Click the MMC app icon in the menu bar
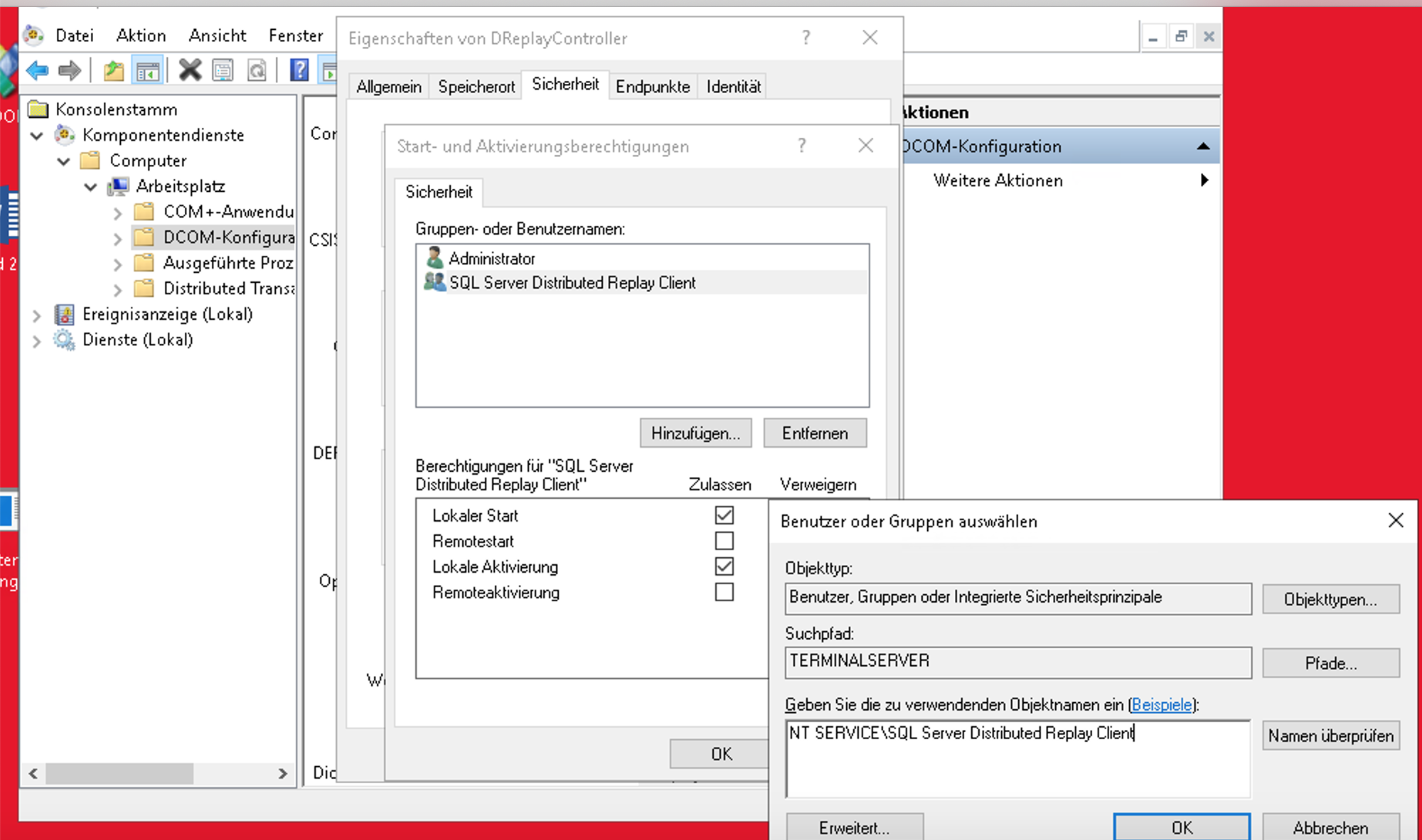 pyautogui.click(x=33, y=34)
